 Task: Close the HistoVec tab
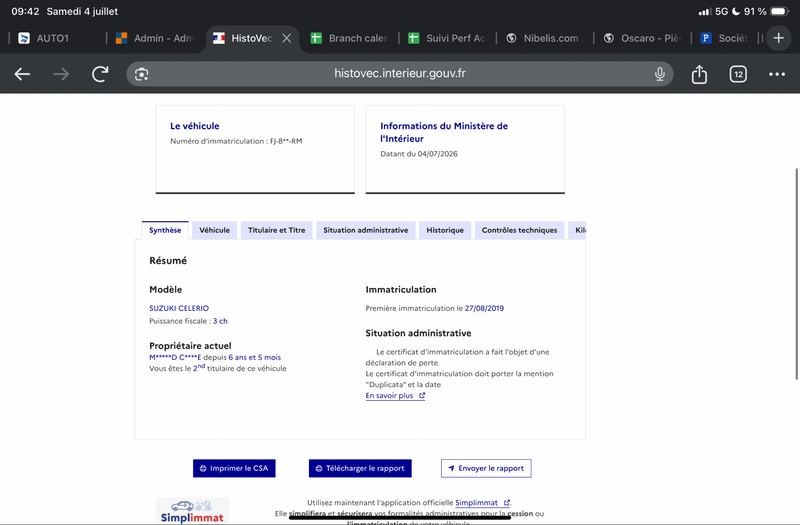287,38
